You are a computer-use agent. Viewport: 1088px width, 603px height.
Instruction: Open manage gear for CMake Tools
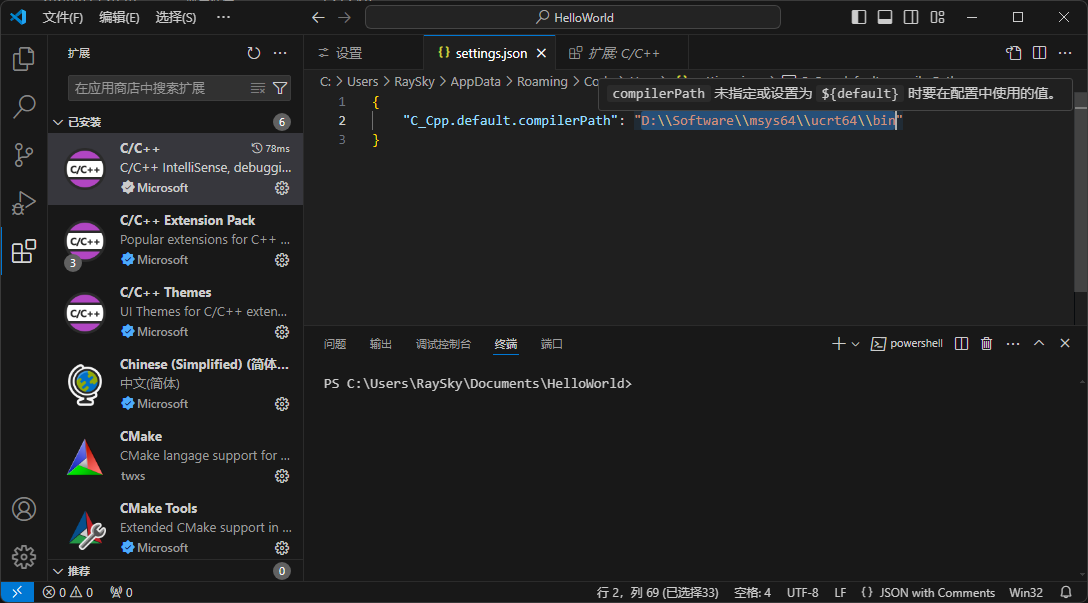click(282, 548)
